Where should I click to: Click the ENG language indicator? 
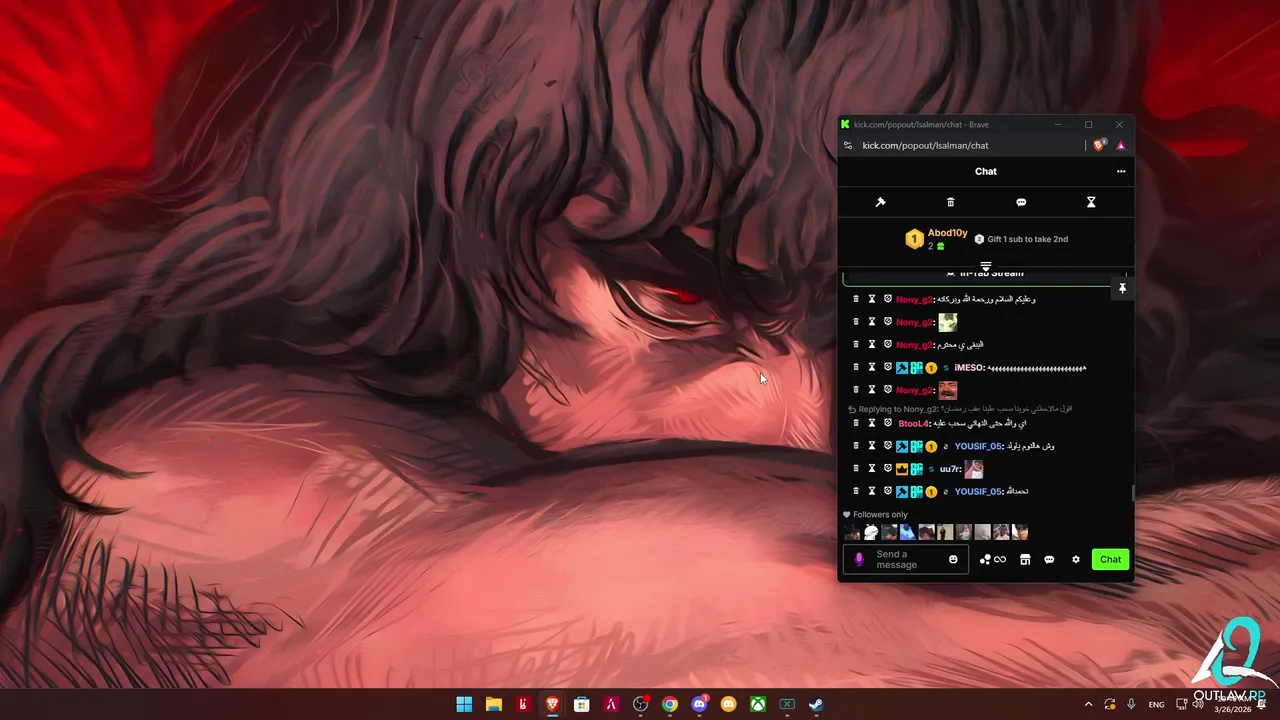pyautogui.click(x=1156, y=704)
